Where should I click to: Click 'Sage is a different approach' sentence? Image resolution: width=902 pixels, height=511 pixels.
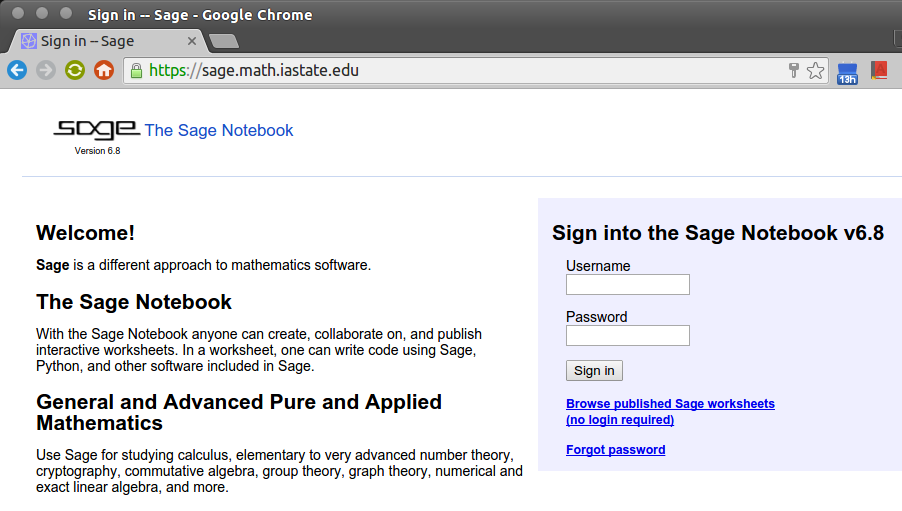tap(204, 265)
